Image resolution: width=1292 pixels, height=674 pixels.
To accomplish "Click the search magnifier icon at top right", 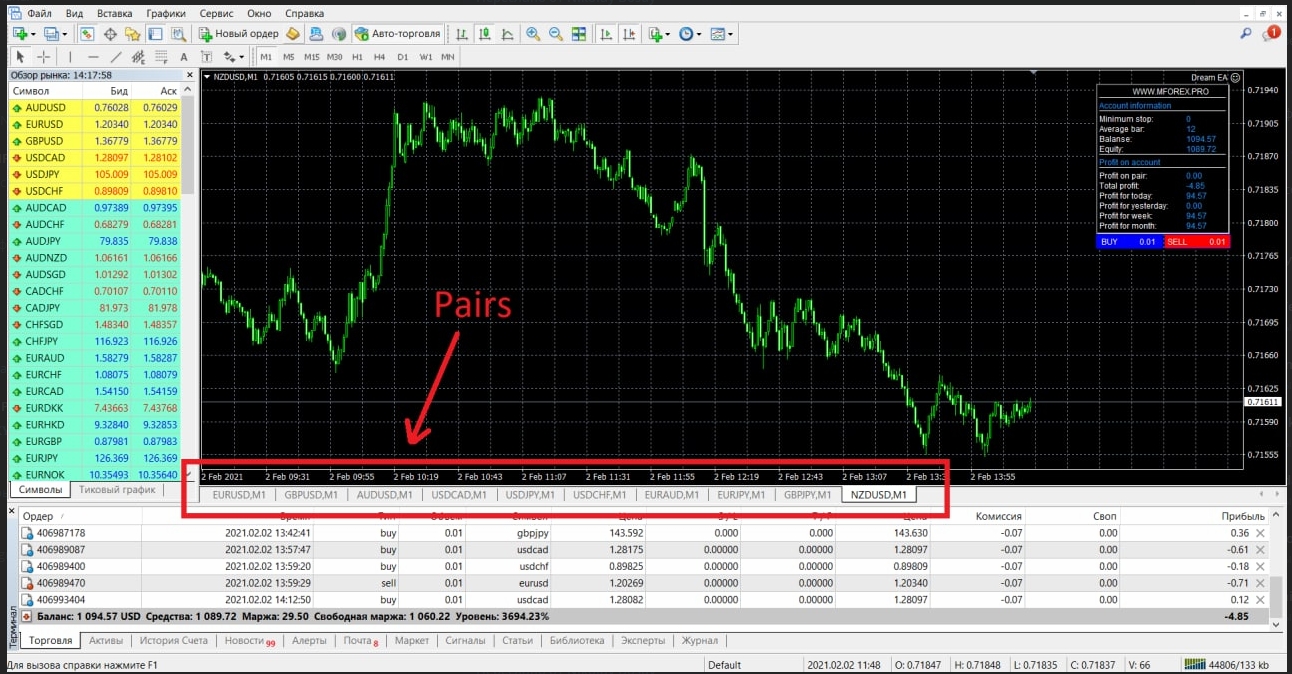I will click(x=1246, y=34).
